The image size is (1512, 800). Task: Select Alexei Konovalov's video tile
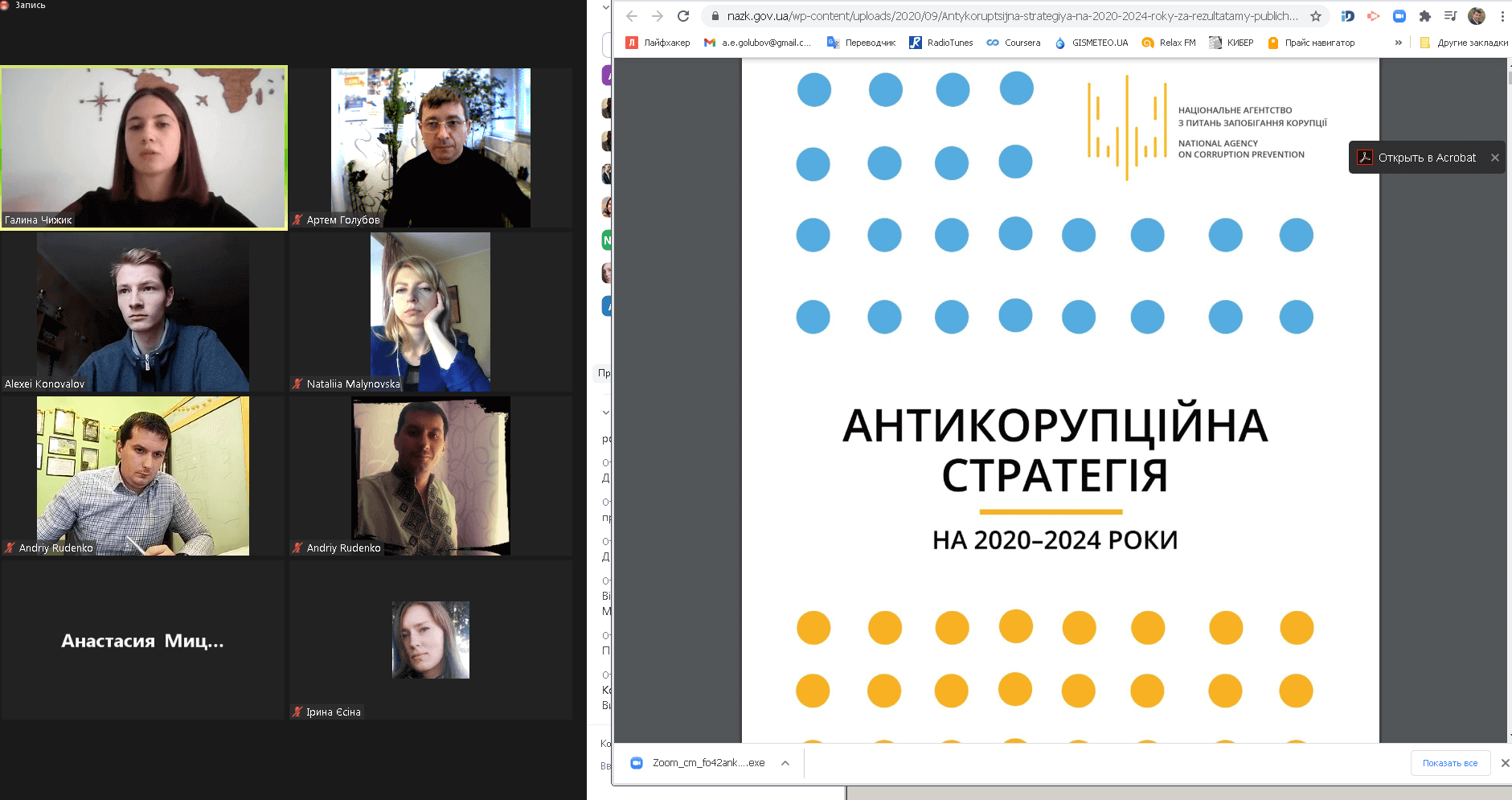pos(143,312)
